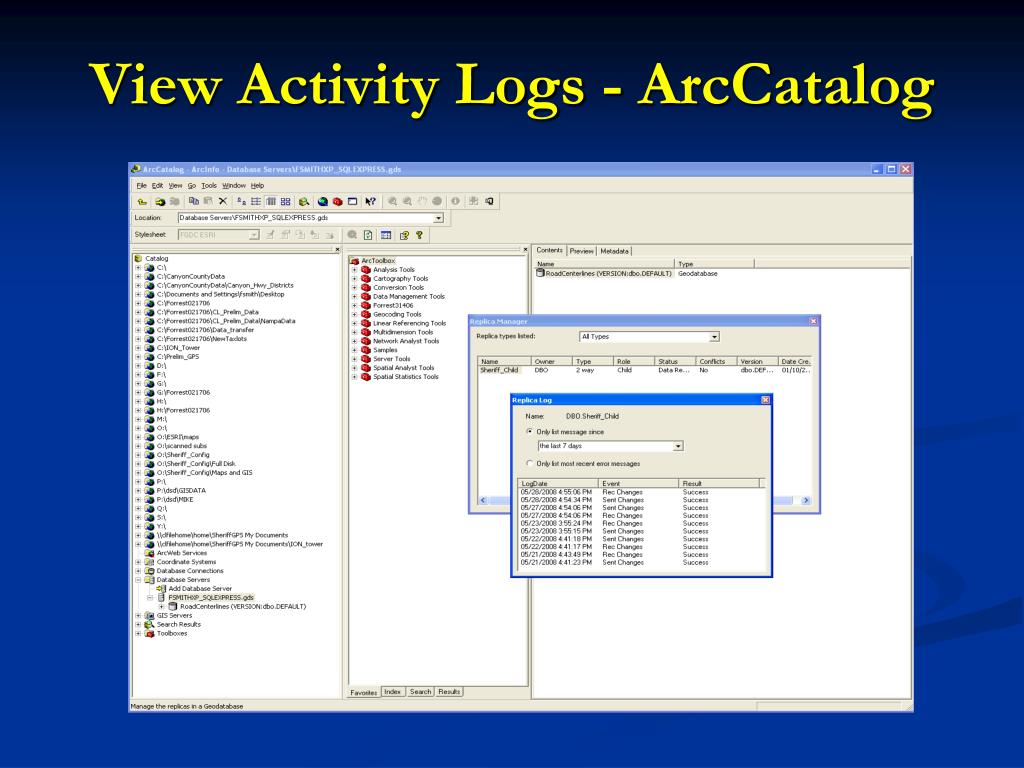Viewport: 1024px width, 768px height.
Task: Click the Replica Manager scroll-right arrow
Action: (x=806, y=500)
